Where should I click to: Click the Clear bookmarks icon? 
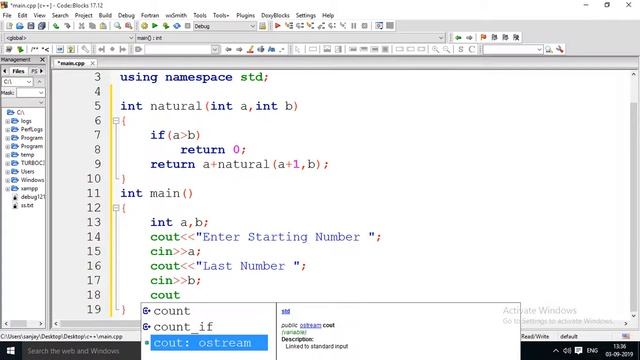(516, 38)
